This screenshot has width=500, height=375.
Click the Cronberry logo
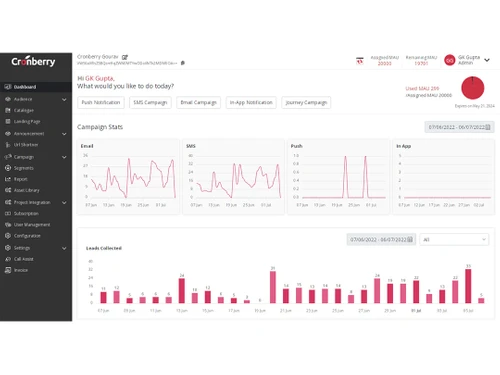[33, 62]
